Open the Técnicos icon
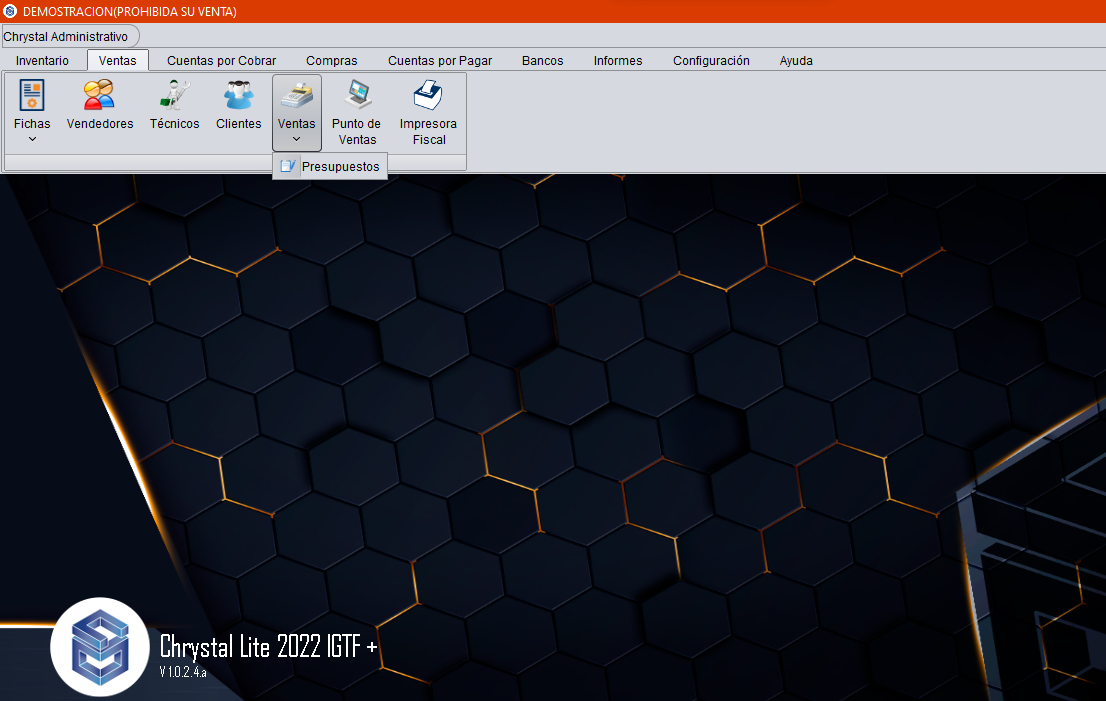Screen dimensions: 1106x701 click(174, 96)
